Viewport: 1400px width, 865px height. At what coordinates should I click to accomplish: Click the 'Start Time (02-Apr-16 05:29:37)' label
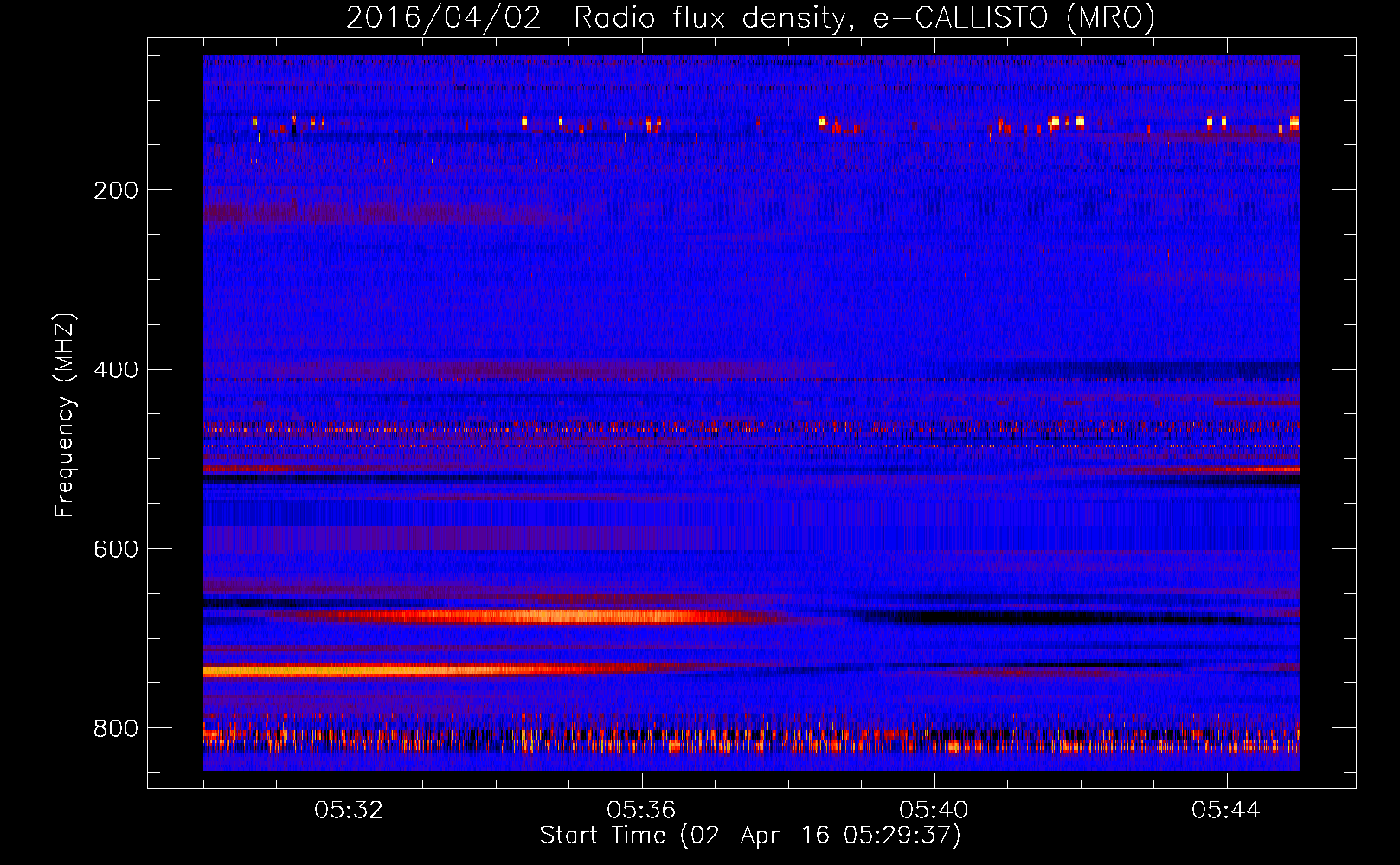click(x=750, y=836)
